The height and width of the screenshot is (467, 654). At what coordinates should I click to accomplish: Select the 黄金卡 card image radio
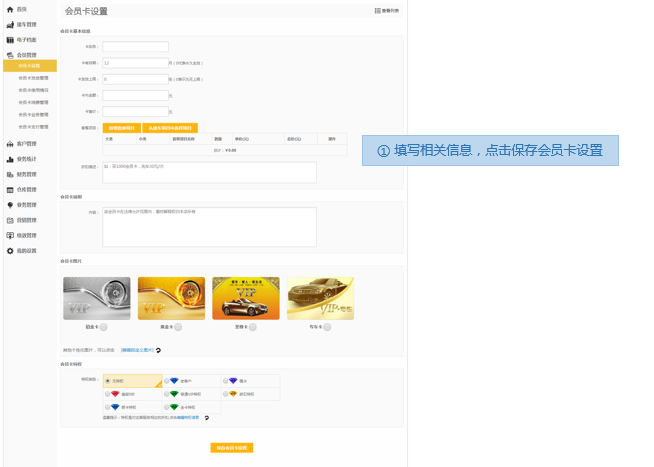178,327
